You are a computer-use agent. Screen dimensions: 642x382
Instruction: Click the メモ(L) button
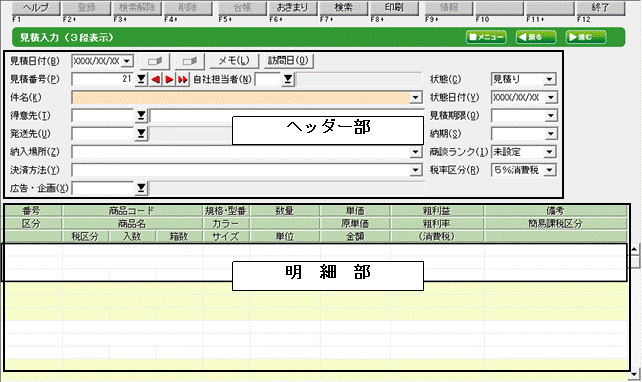[234, 61]
